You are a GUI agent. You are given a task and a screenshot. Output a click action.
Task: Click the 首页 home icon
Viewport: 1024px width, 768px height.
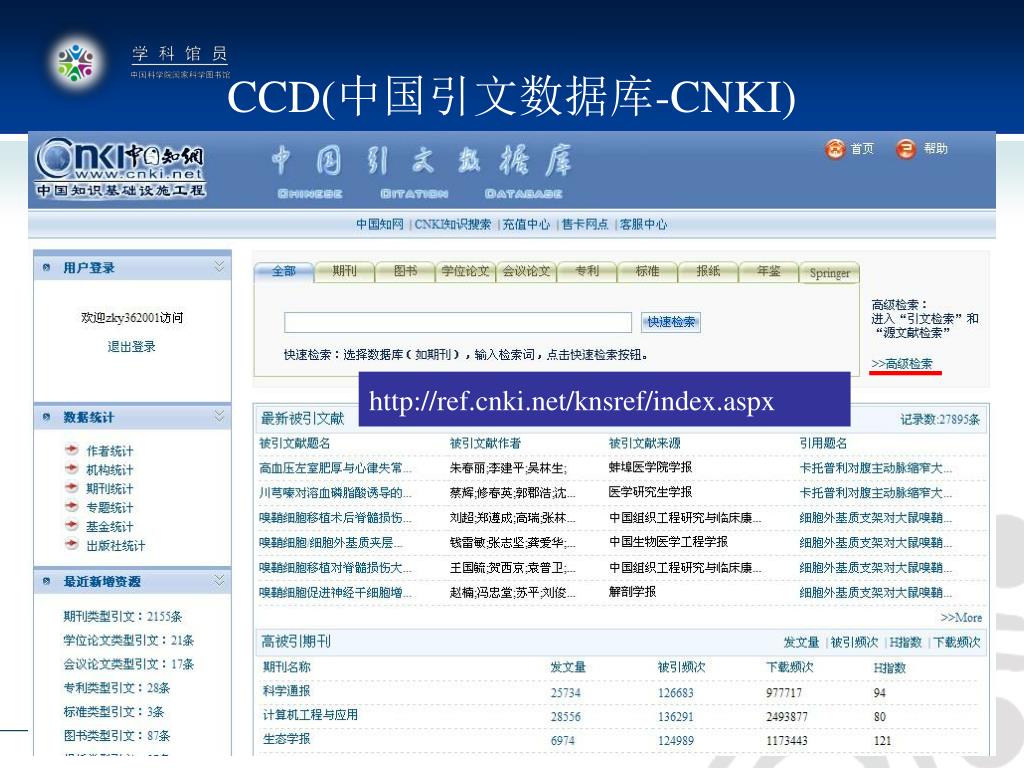tap(835, 150)
